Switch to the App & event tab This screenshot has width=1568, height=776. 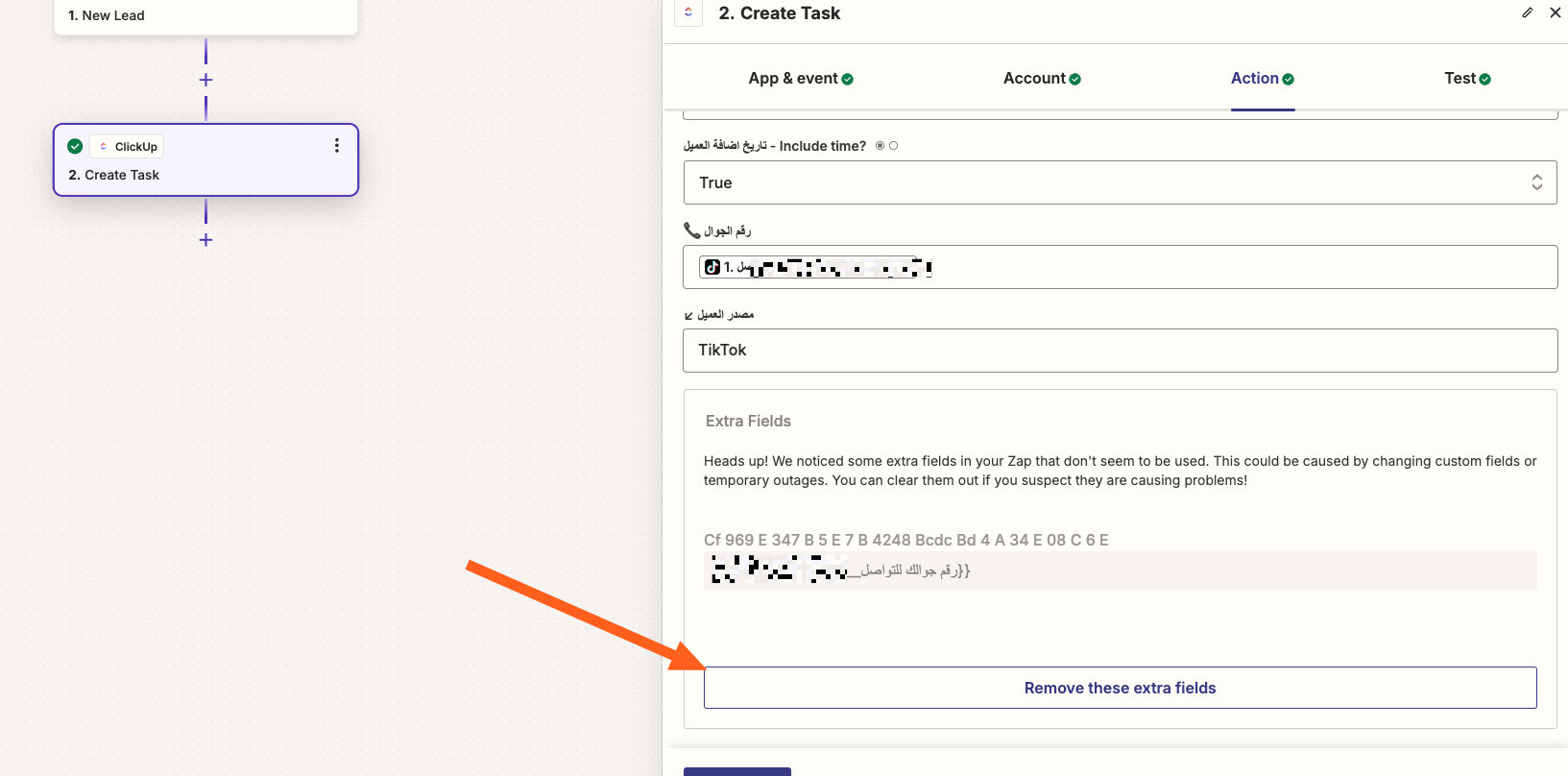point(801,79)
